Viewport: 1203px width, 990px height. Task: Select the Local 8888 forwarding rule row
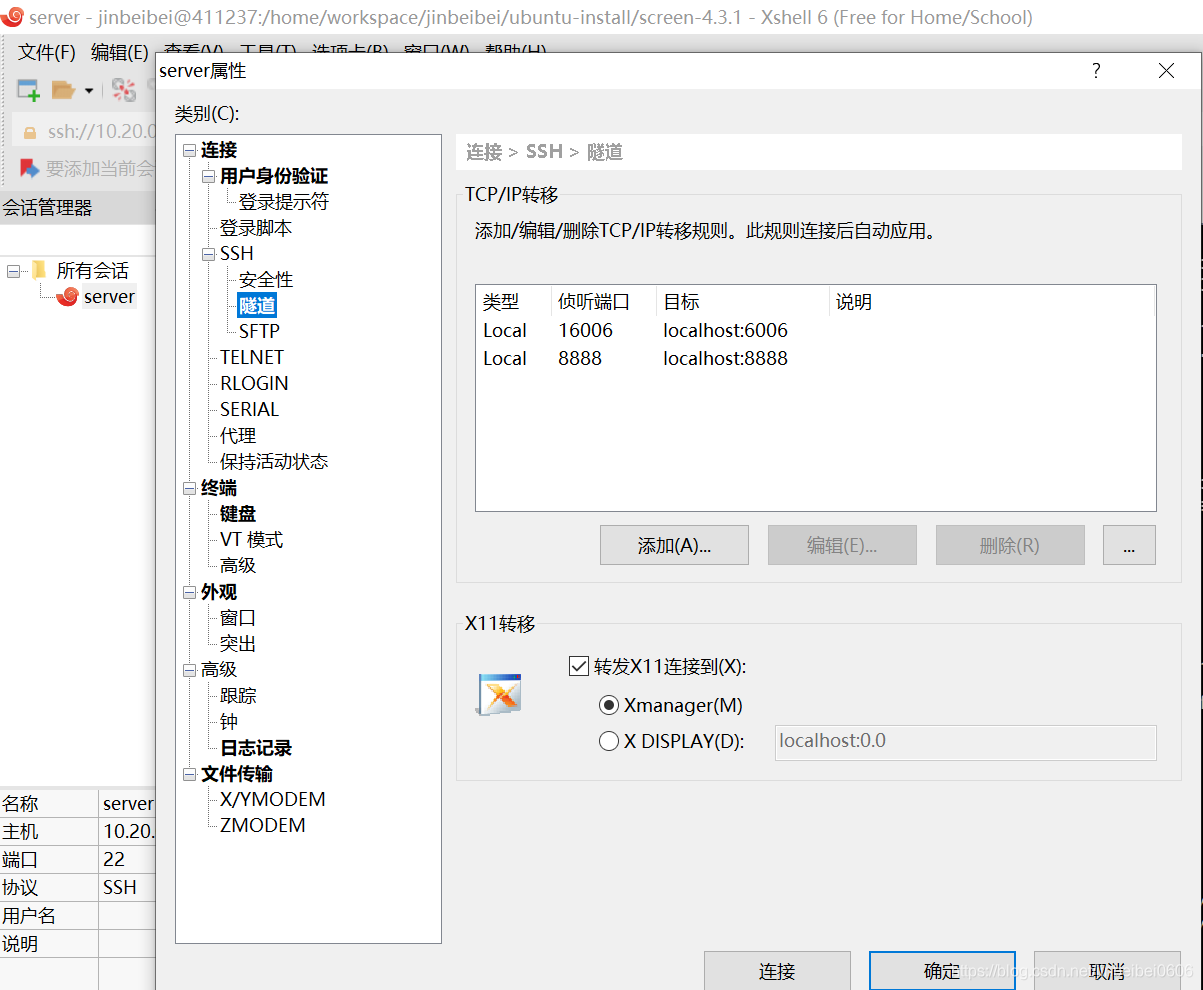pyautogui.click(x=815, y=358)
